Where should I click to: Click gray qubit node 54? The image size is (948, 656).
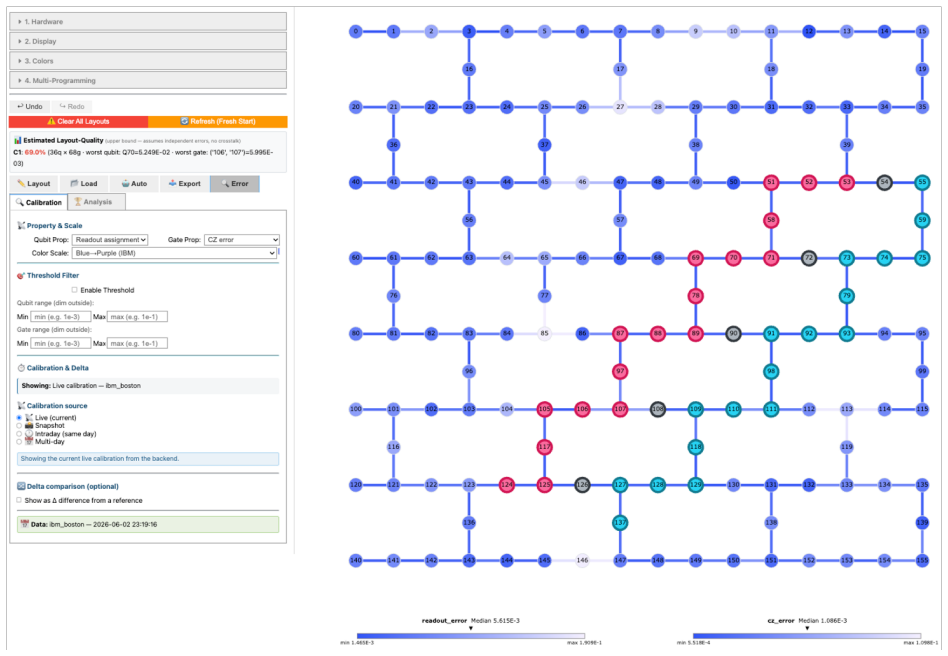[x=885, y=183]
